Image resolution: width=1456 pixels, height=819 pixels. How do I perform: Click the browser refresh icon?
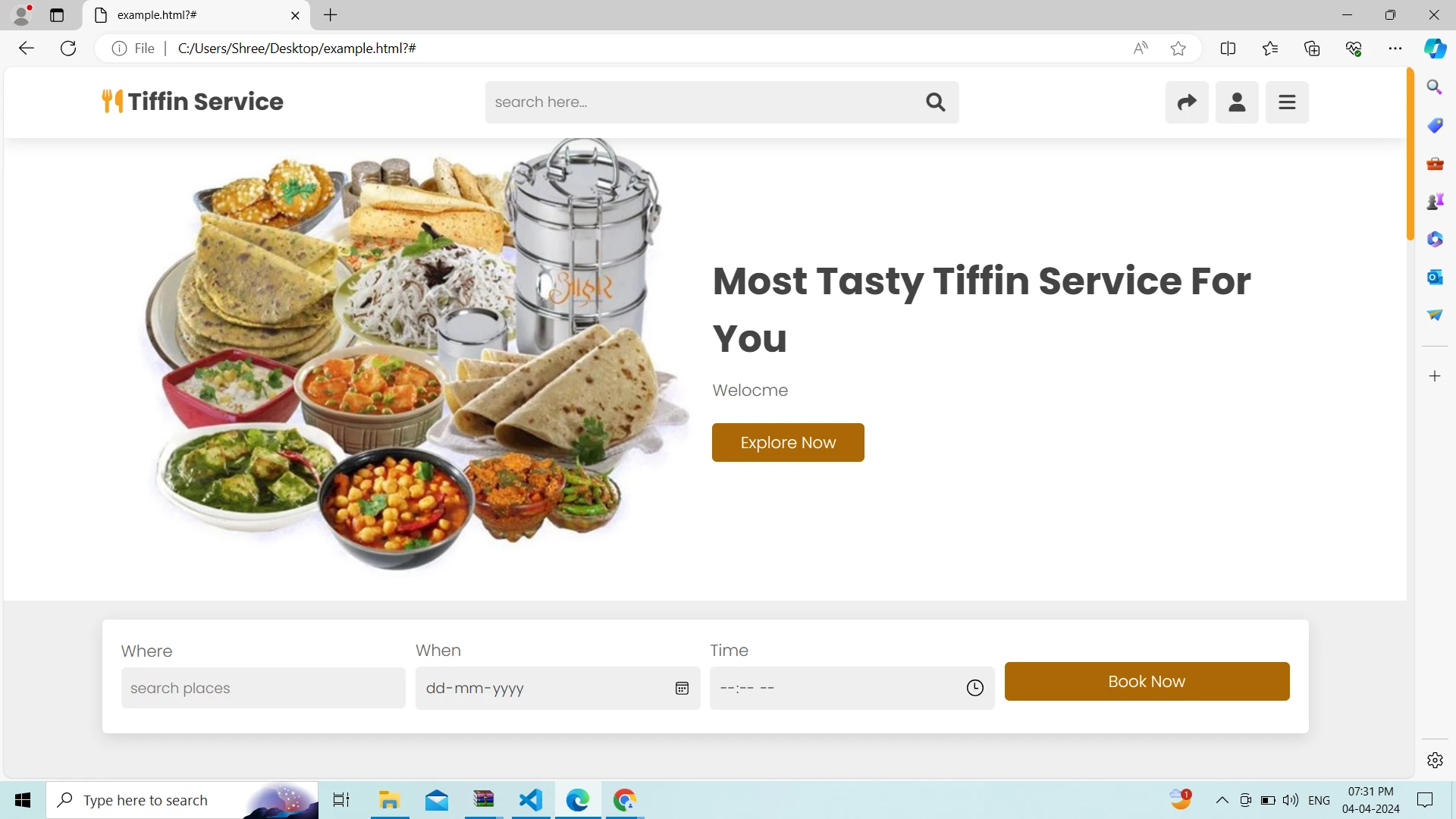click(x=68, y=49)
